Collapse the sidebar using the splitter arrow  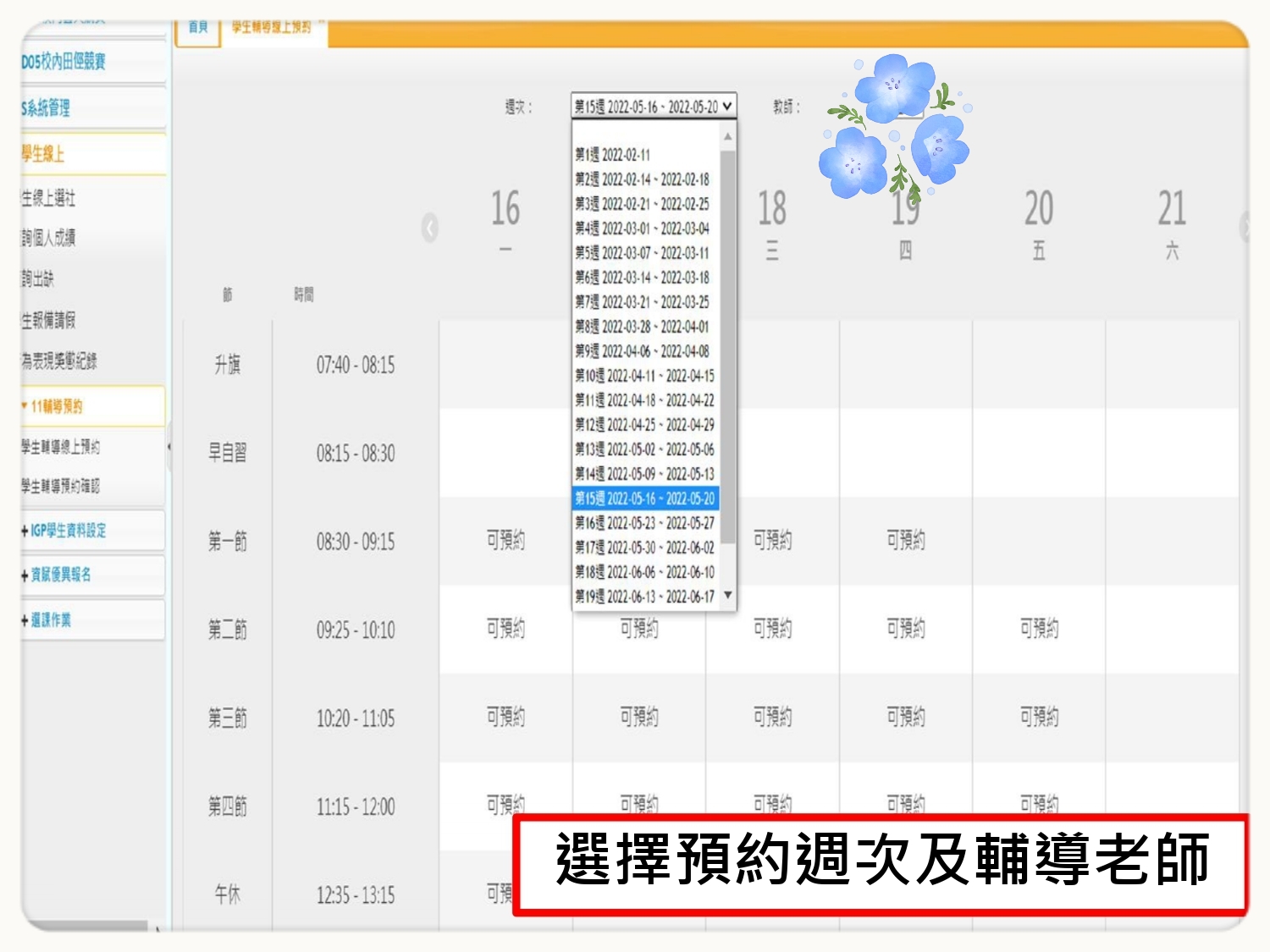tap(168, 446)
